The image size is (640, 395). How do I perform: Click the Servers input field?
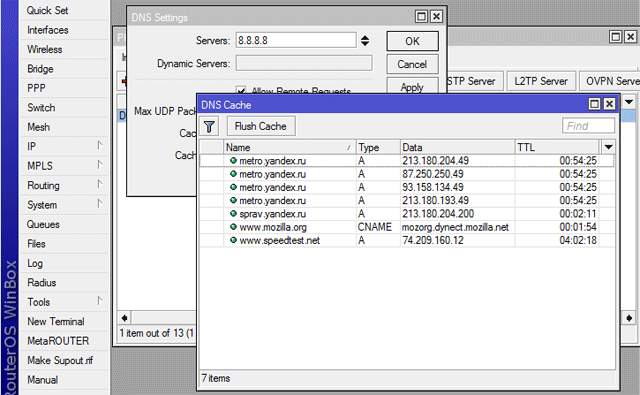point(296,40)
